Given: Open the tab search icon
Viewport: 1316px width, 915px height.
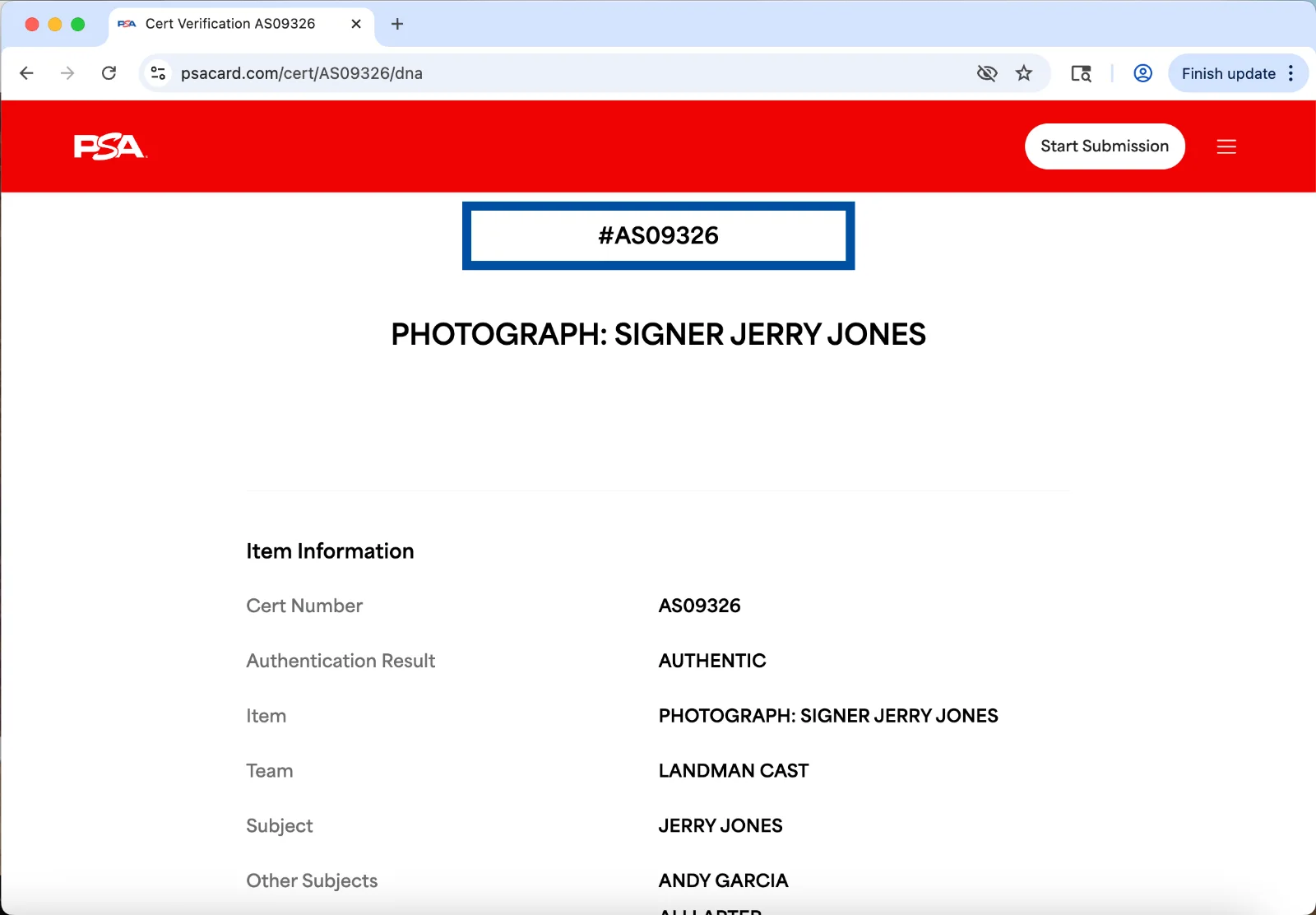Looking at the screenshot, I should [x=1081, y=73].
